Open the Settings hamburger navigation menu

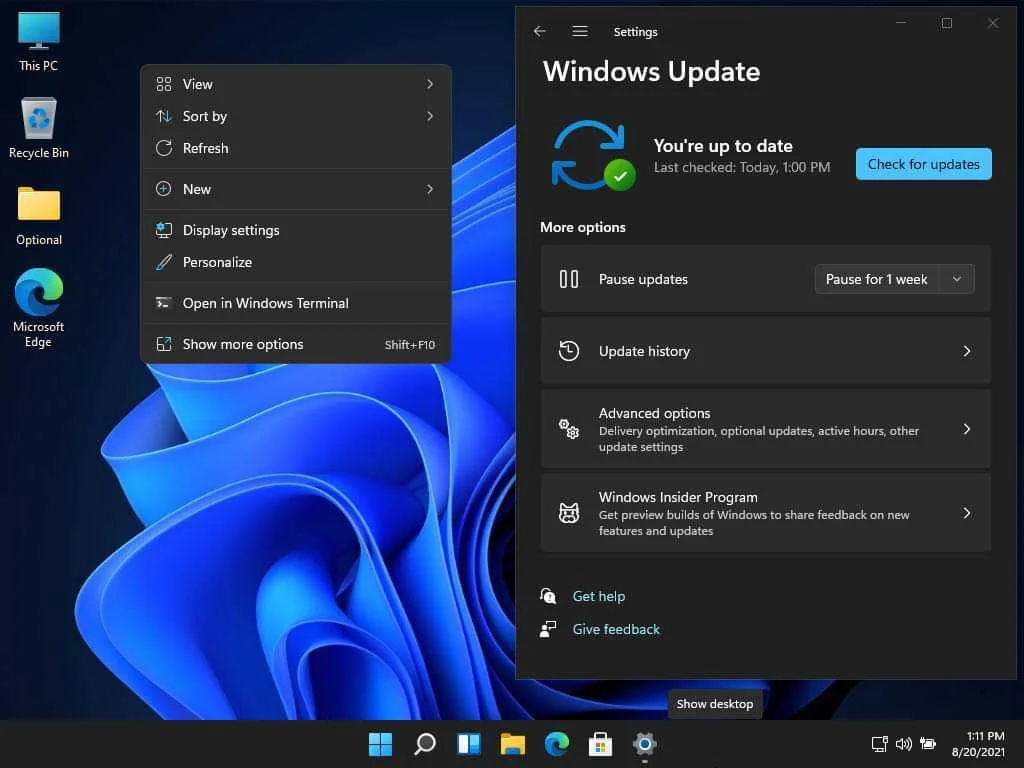pos(580,31)
